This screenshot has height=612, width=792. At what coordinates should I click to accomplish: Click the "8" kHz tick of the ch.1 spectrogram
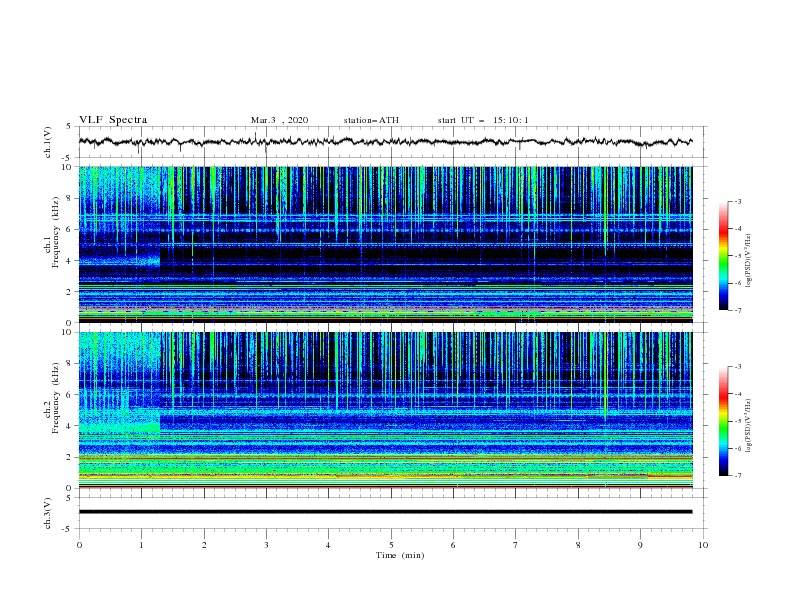click(x=70, y=198)
